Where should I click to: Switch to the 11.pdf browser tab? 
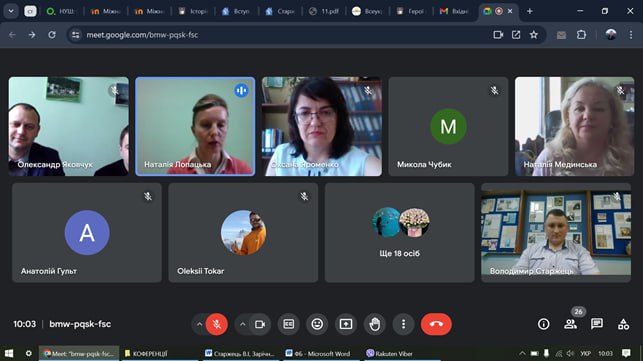tap(325, 11)
